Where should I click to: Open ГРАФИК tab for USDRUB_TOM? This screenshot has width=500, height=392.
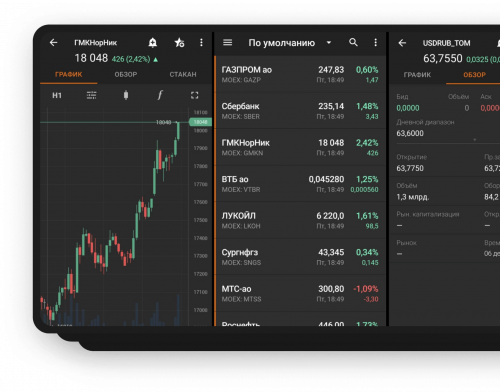(x=417, y=75)
